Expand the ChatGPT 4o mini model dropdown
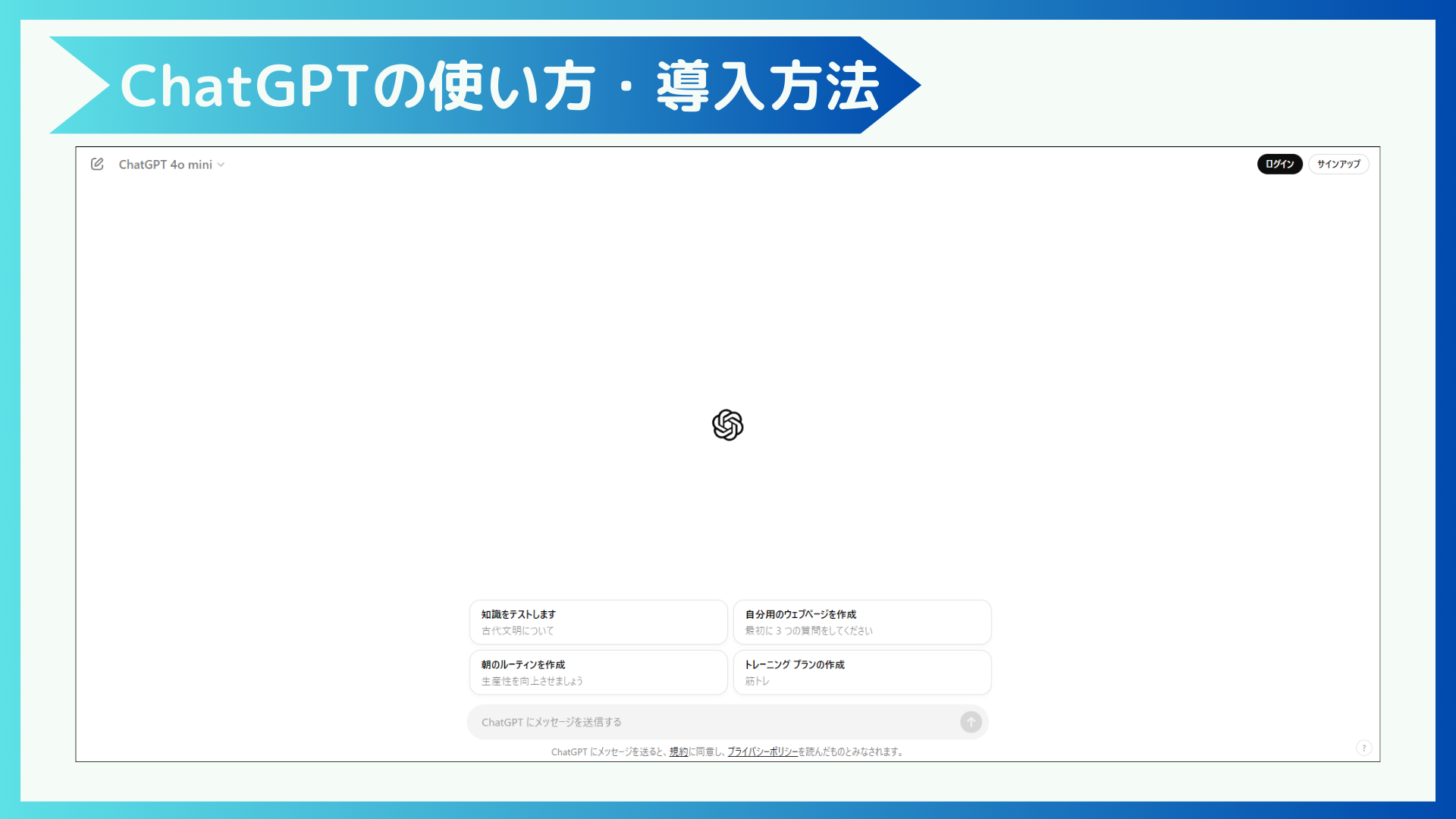Image resolution: width=1456 pixels, height=819 pixels. 171,164
